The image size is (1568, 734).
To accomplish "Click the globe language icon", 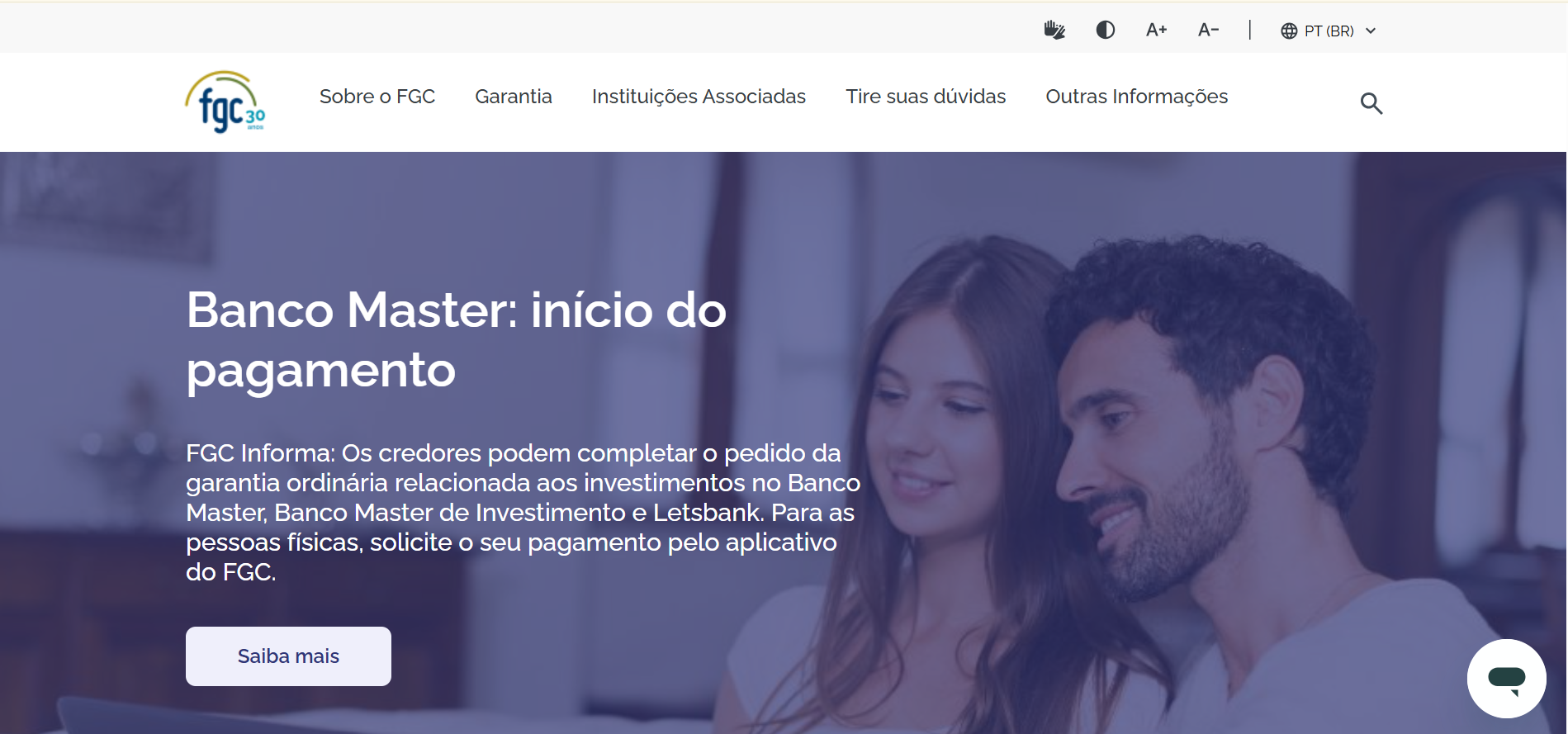I will 1289,31.
